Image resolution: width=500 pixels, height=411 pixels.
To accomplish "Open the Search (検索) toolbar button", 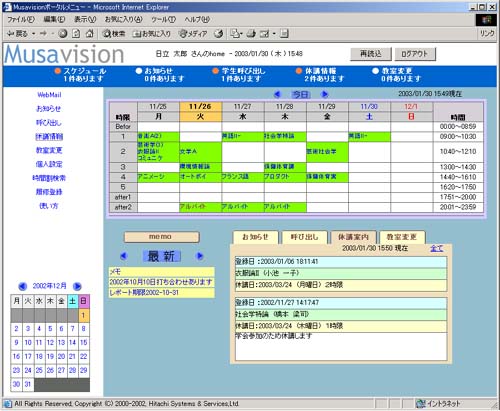I will 114,34.
